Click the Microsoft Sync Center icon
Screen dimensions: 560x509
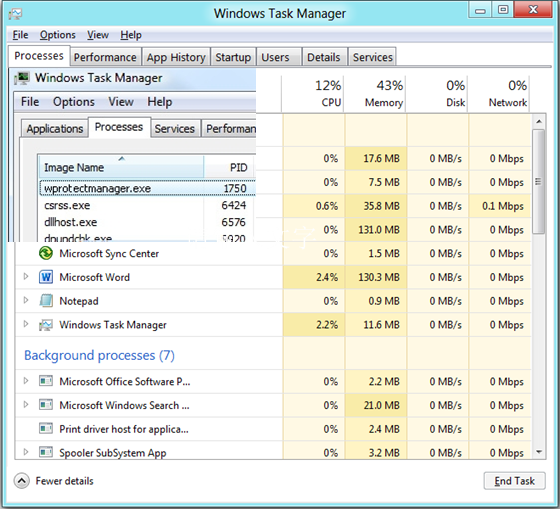(46, 253)
